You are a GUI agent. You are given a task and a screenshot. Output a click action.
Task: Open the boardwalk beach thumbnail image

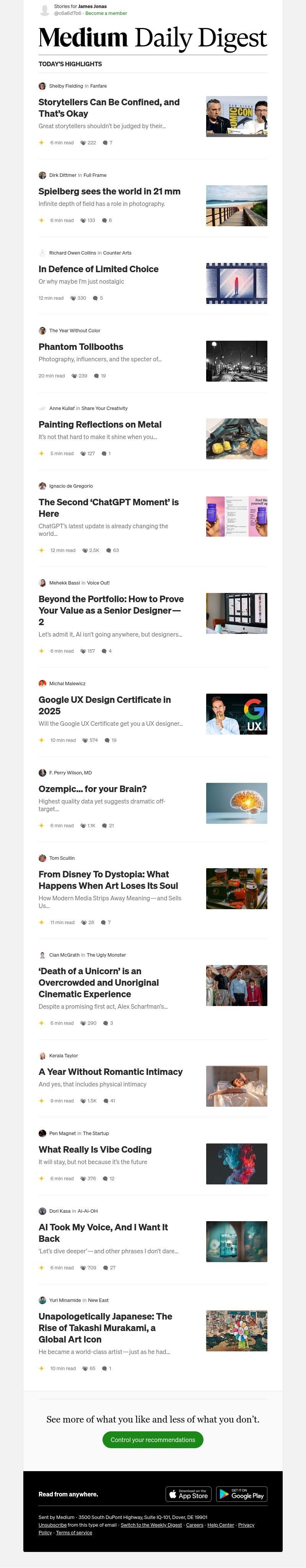[237, 206]
